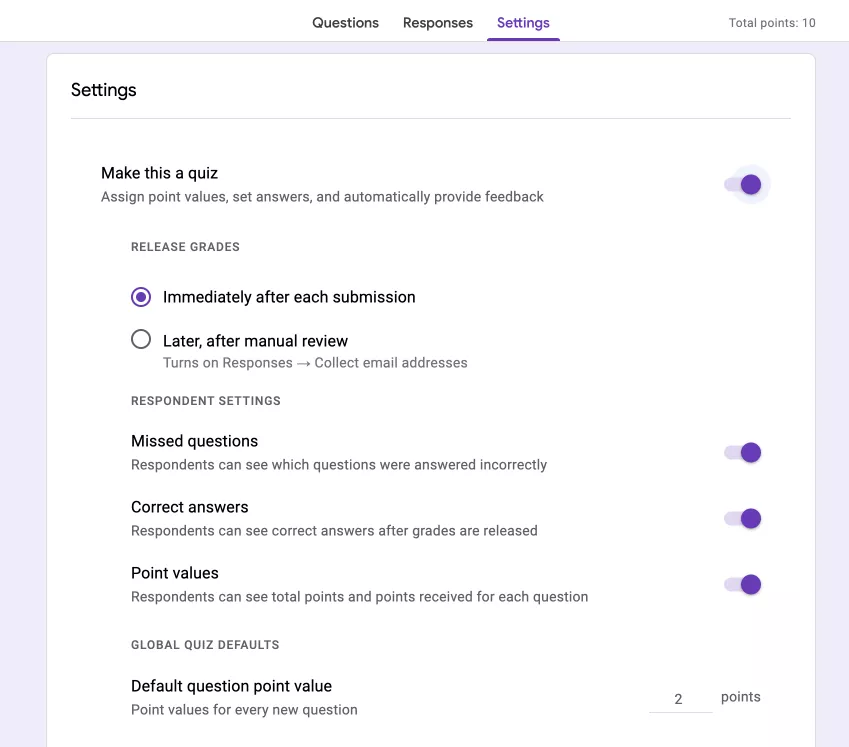Click the Respondent Settings section header

[x=205, y=400]
